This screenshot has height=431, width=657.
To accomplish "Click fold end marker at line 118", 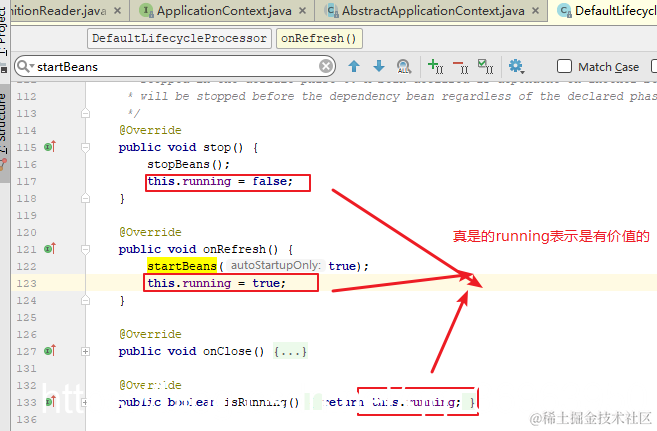I will pyautogui.click(x=85, y=198).
